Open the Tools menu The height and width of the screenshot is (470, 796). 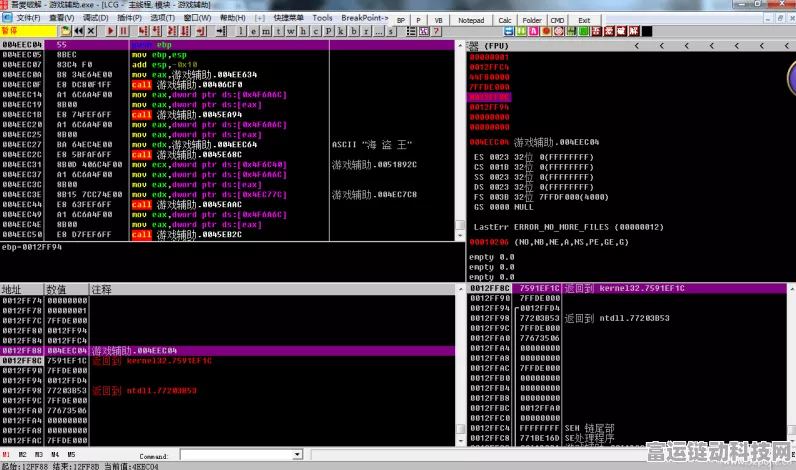(x=322, y=18)
